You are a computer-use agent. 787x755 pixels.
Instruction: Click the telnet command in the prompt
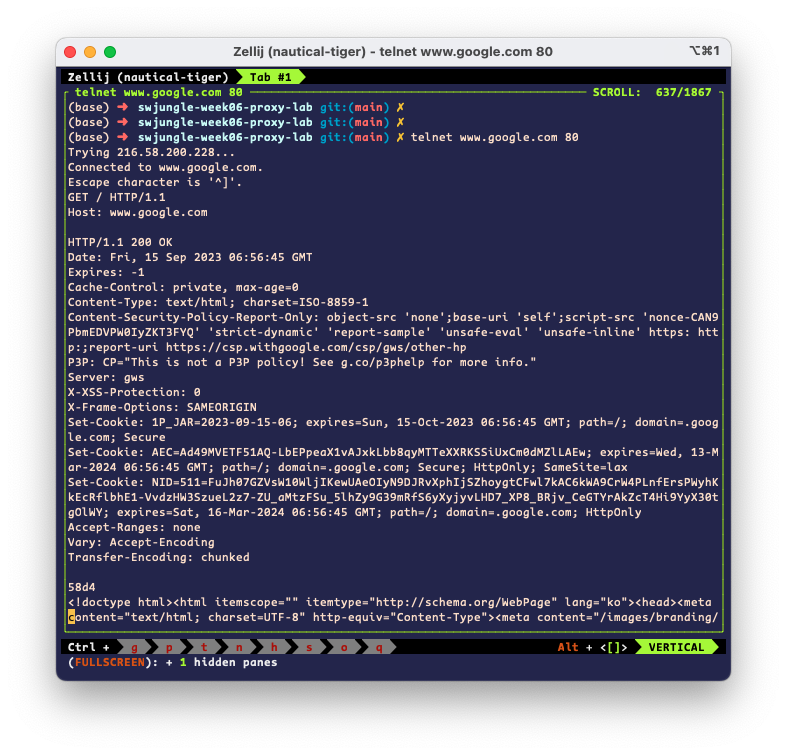tap(494, 138)
